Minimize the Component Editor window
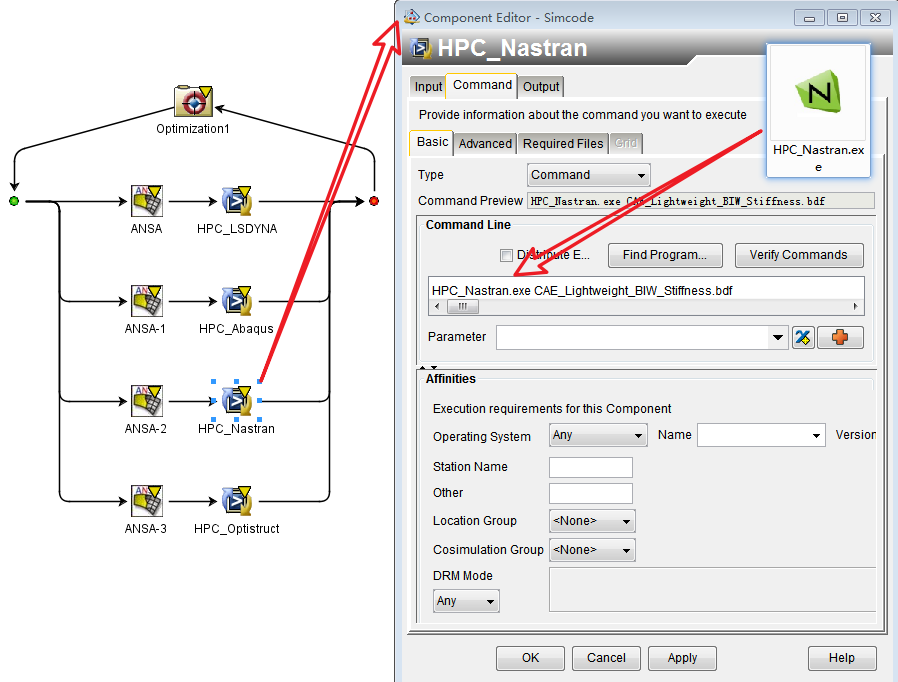This screenshot has height=682, width=898. pyautogui.click(x=809, y=18)
